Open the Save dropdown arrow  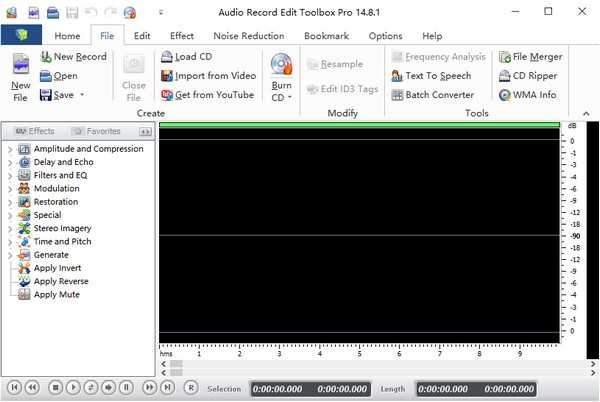click(82, 94)
